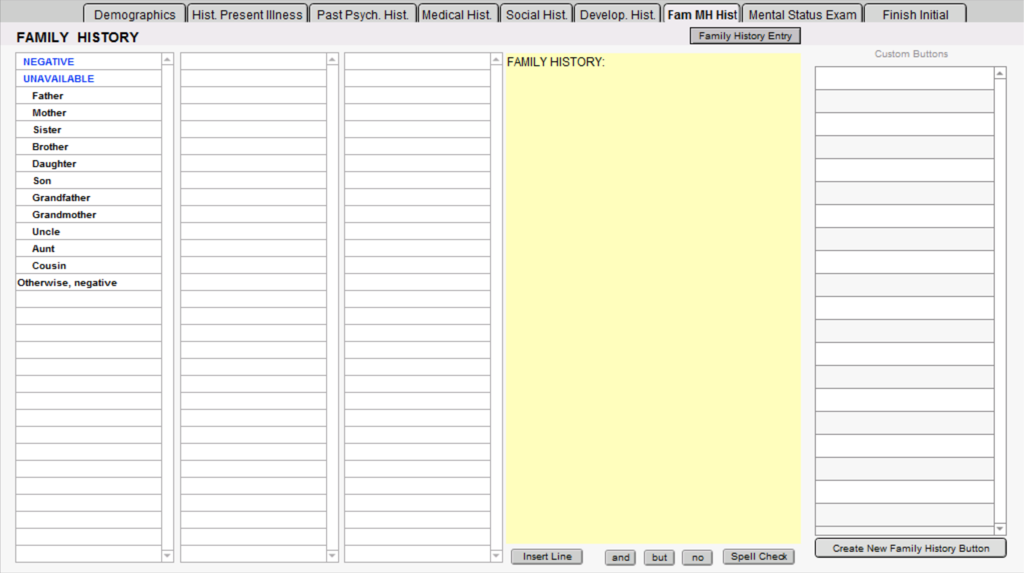Pick Grandmother in the relatives list
This screenshot has height=573, width=1024.
coord(64,215)
